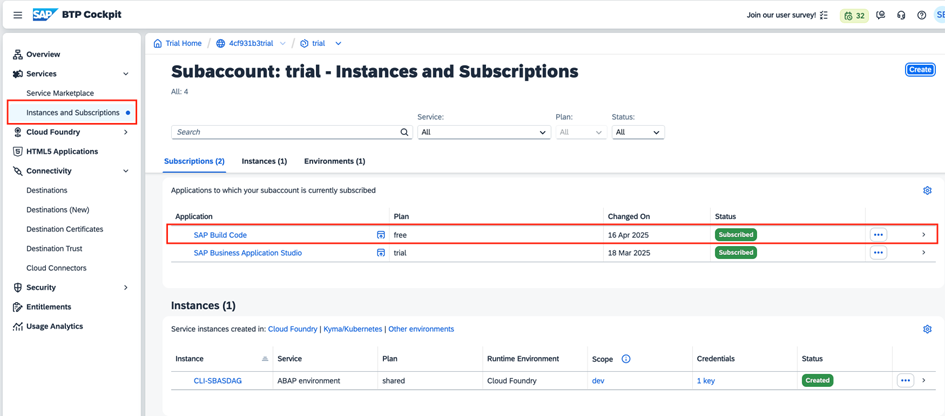Click into the Search input field
The height and width of the screenshot is (416, 945).
click(285, 132)
